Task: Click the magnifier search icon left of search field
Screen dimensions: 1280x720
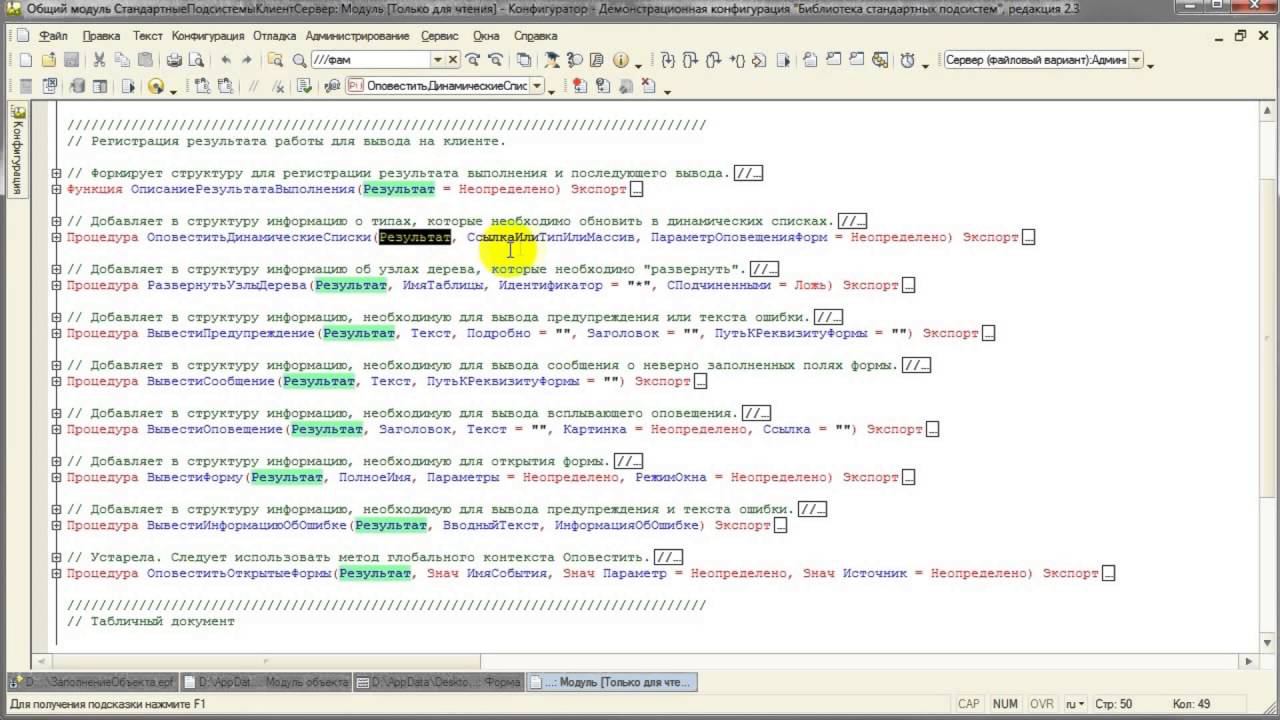Action: 299,60
